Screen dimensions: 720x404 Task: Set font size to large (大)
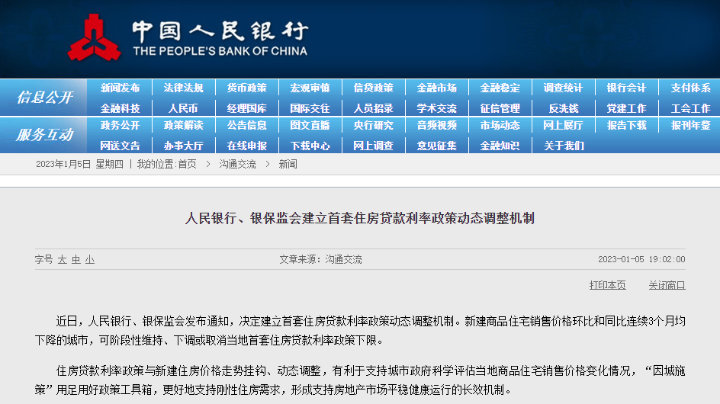click(x=61, y=258)
